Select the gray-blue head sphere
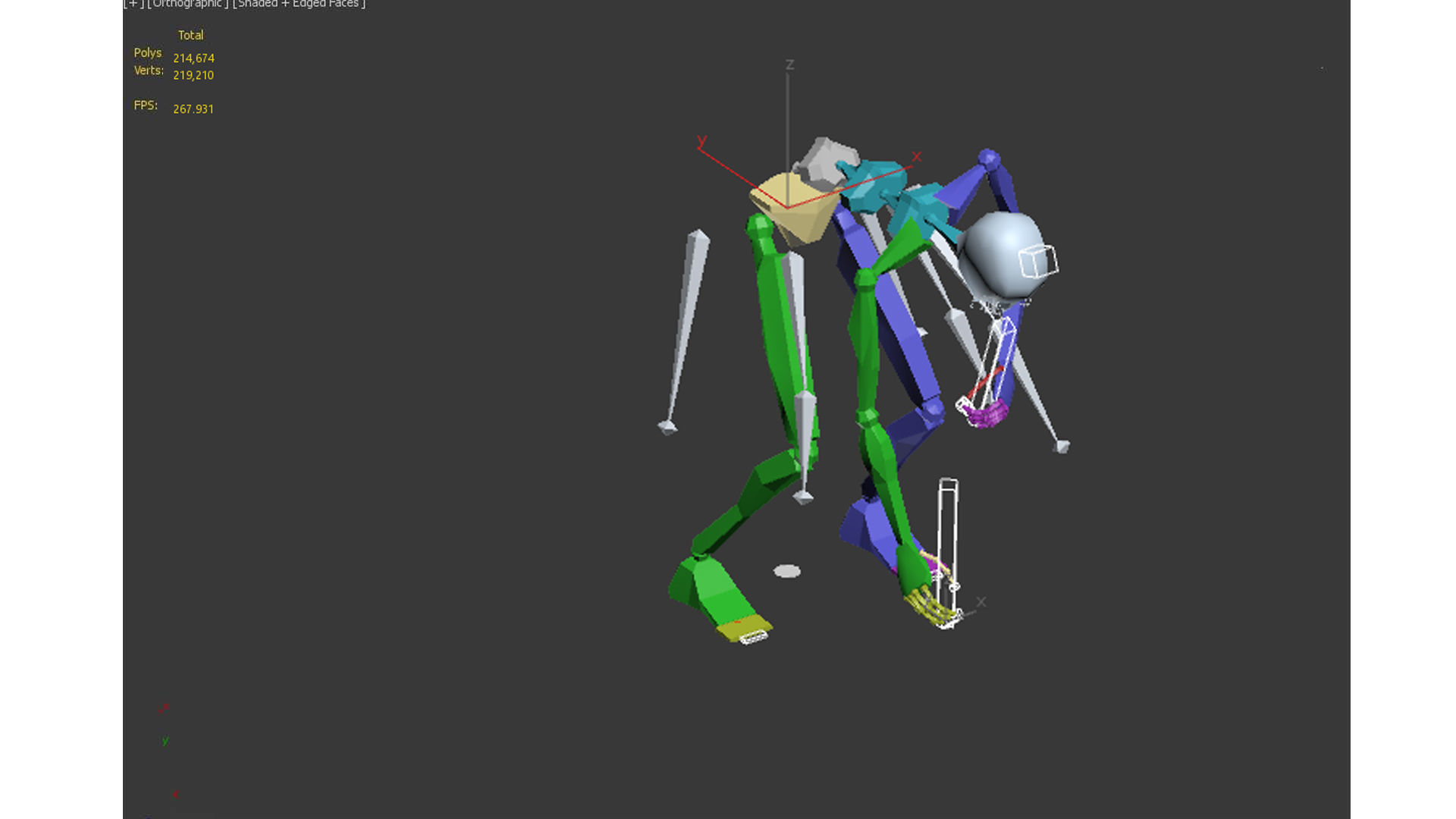The image size is (1456, 819). pyautogui.click(x=997, y=254)
